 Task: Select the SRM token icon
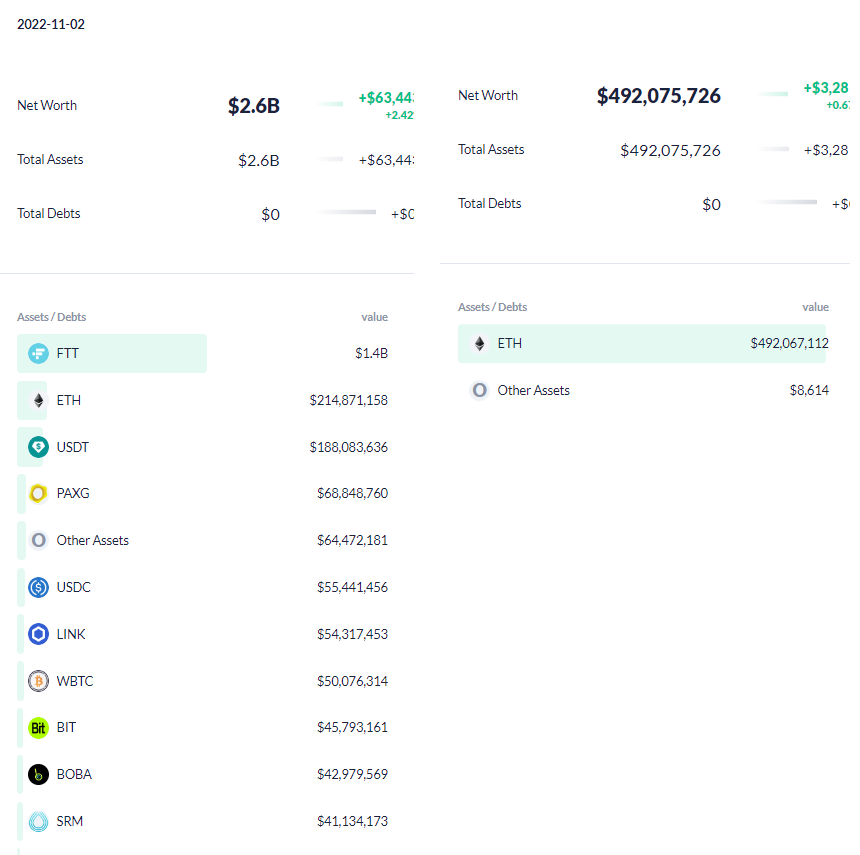pyautogui.click(x=36, y=821)
